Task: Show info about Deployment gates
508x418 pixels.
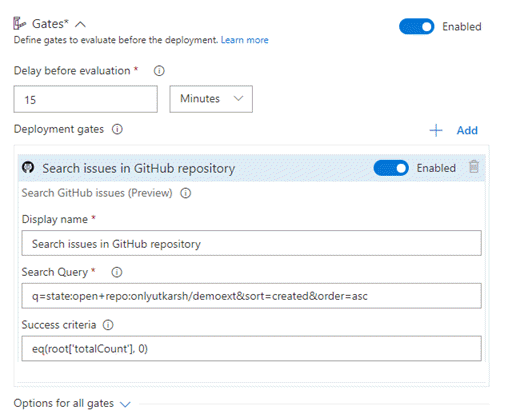Action: point(117,129)
